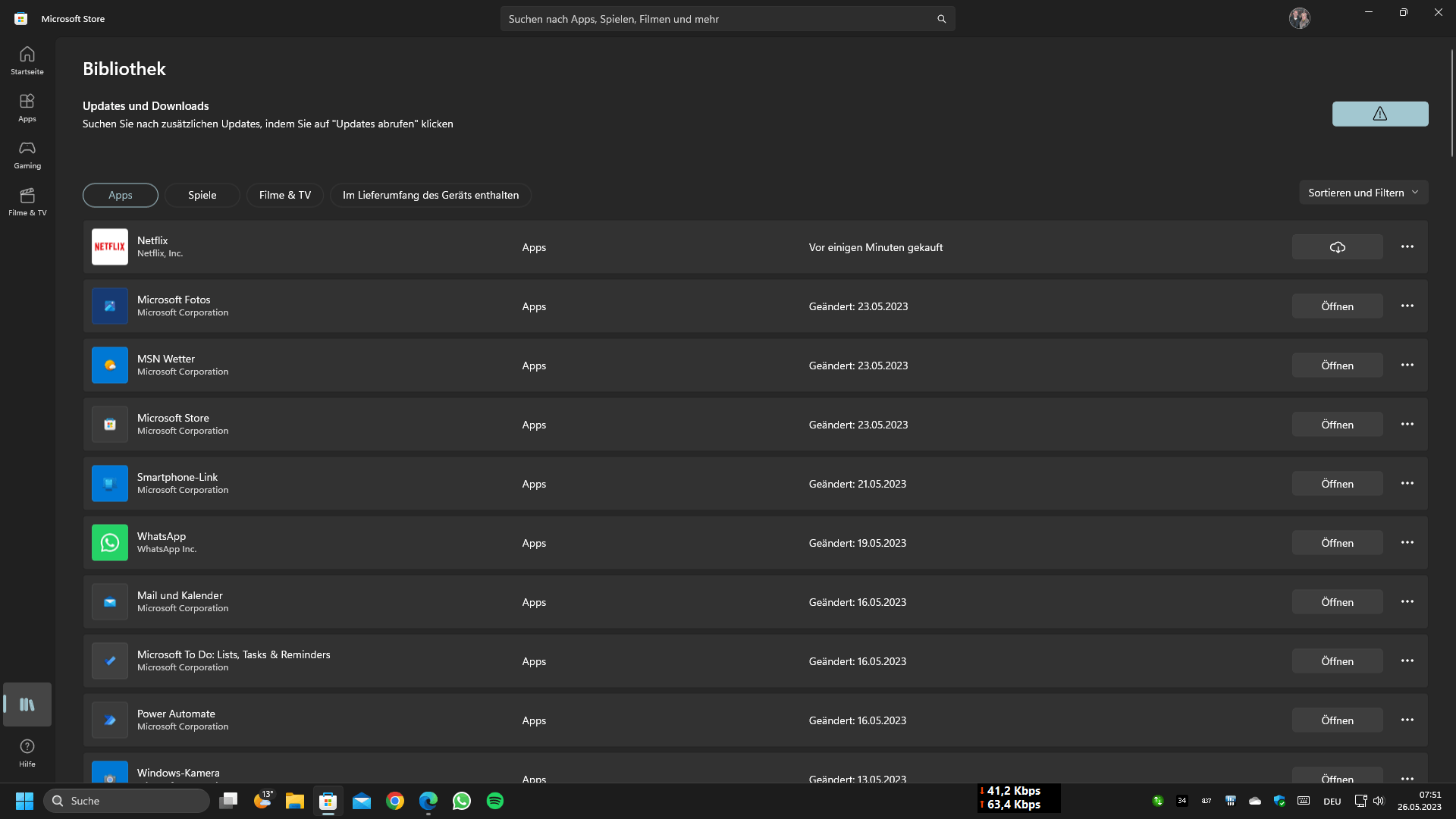Click the updates warning triangle button
The width and height of the screenshot is (1456, 819).
click(1379, 114)
